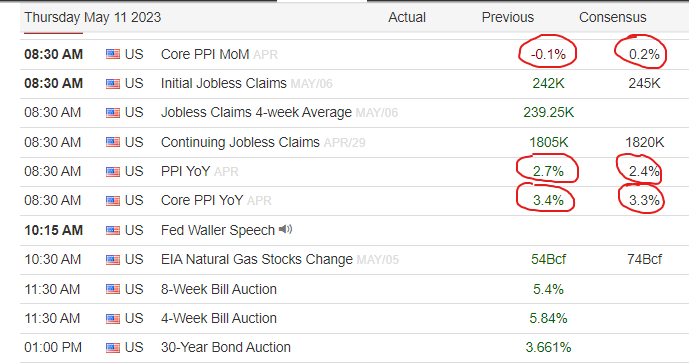Click the US flag beside Continuing Jobless Claims
The height and width of the screenshot is (364, 689).
(x=112, y=142)
